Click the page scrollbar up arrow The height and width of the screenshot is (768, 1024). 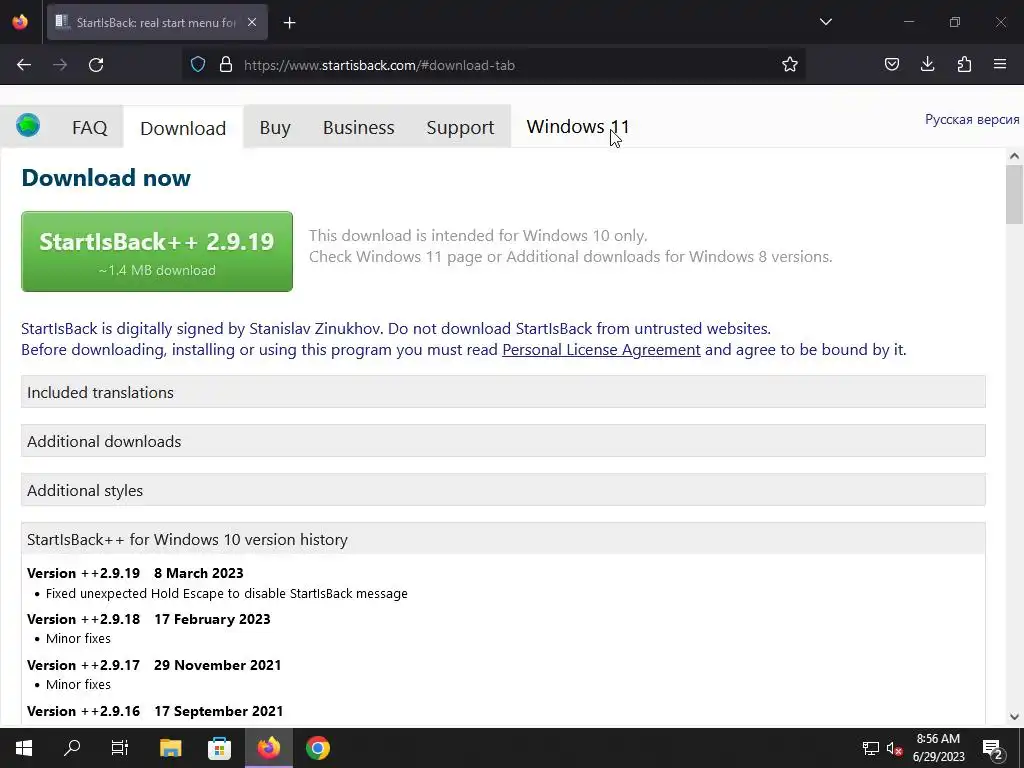[1014, 156]
